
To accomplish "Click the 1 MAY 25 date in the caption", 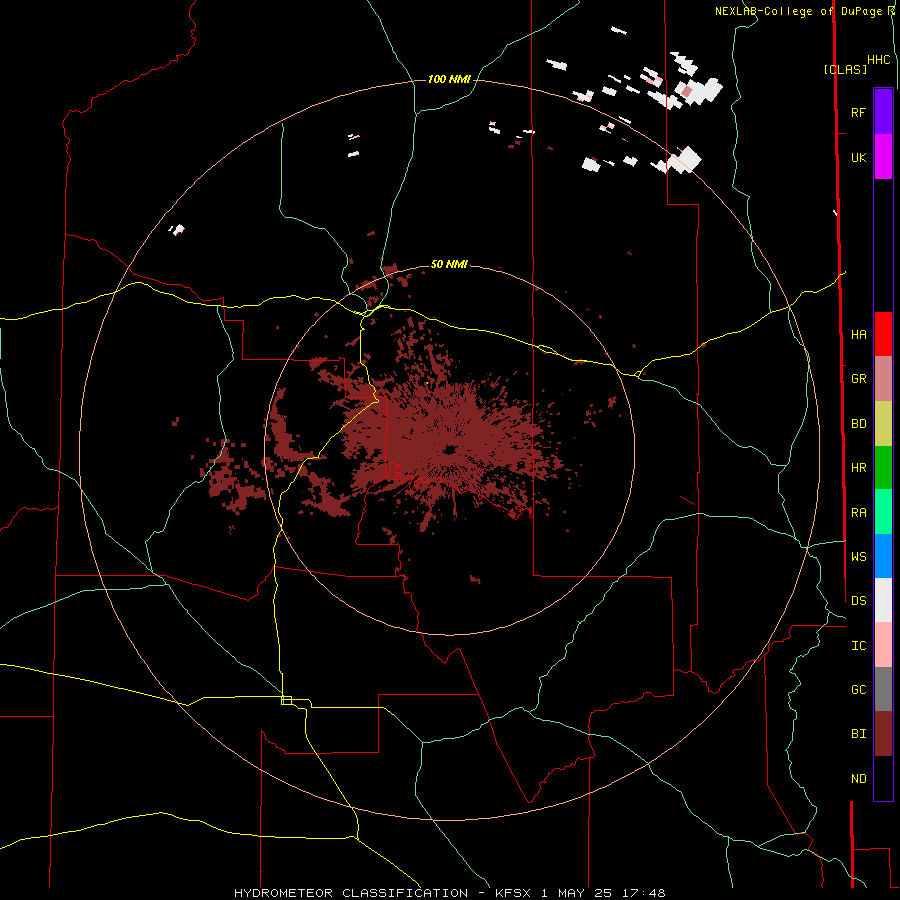I will coord(577,893).
